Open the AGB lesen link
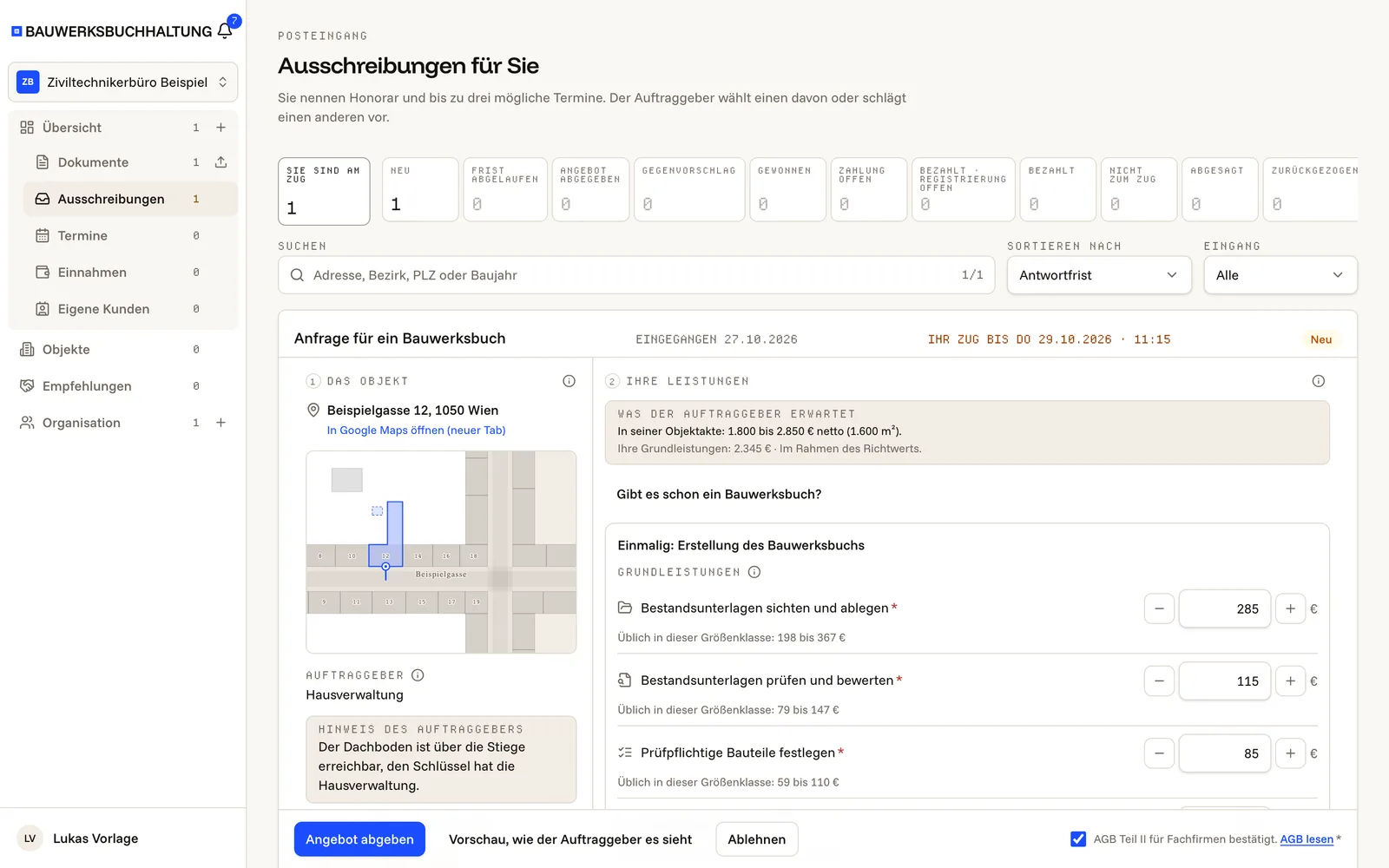The image size is (1389, 868). pos(1307,839)
